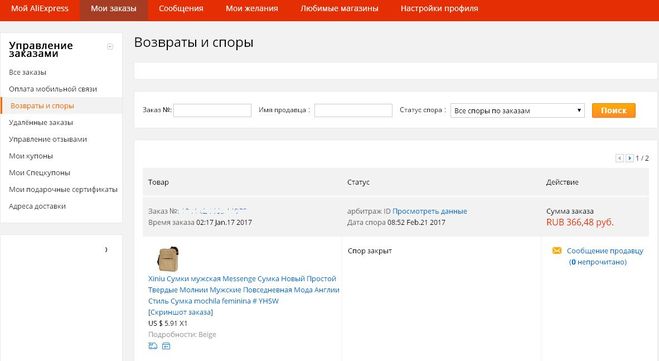This screenshot has height=361, width=659.
Task: Click the Возвраты и споры page heading
Action: (194, 42)
